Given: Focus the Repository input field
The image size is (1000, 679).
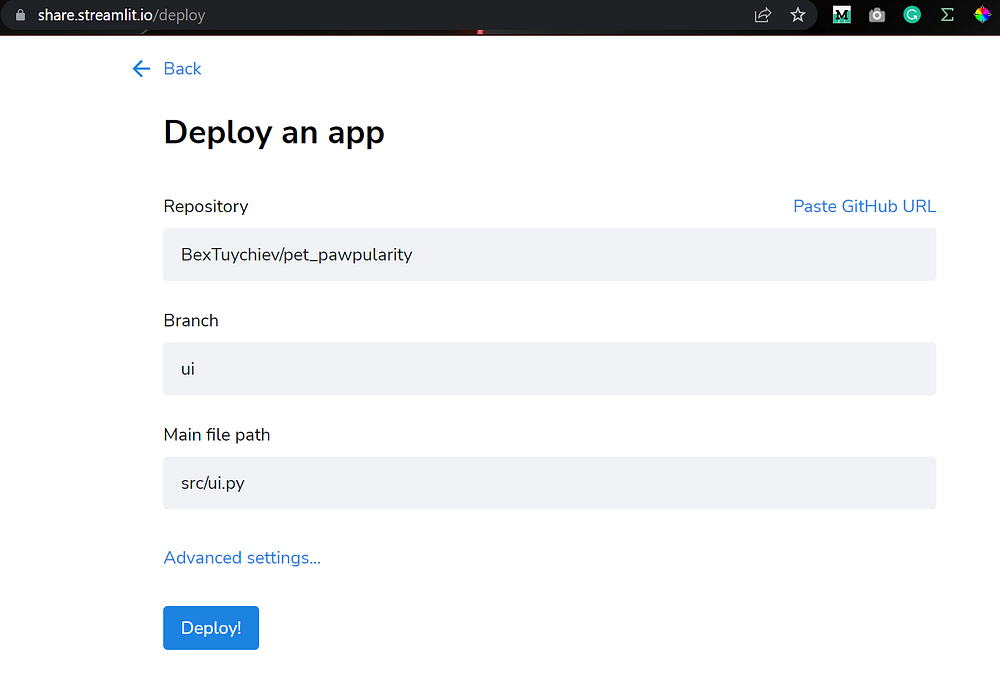Looking at the screenshot, I should pyautogui.click(x=549, y=254).
